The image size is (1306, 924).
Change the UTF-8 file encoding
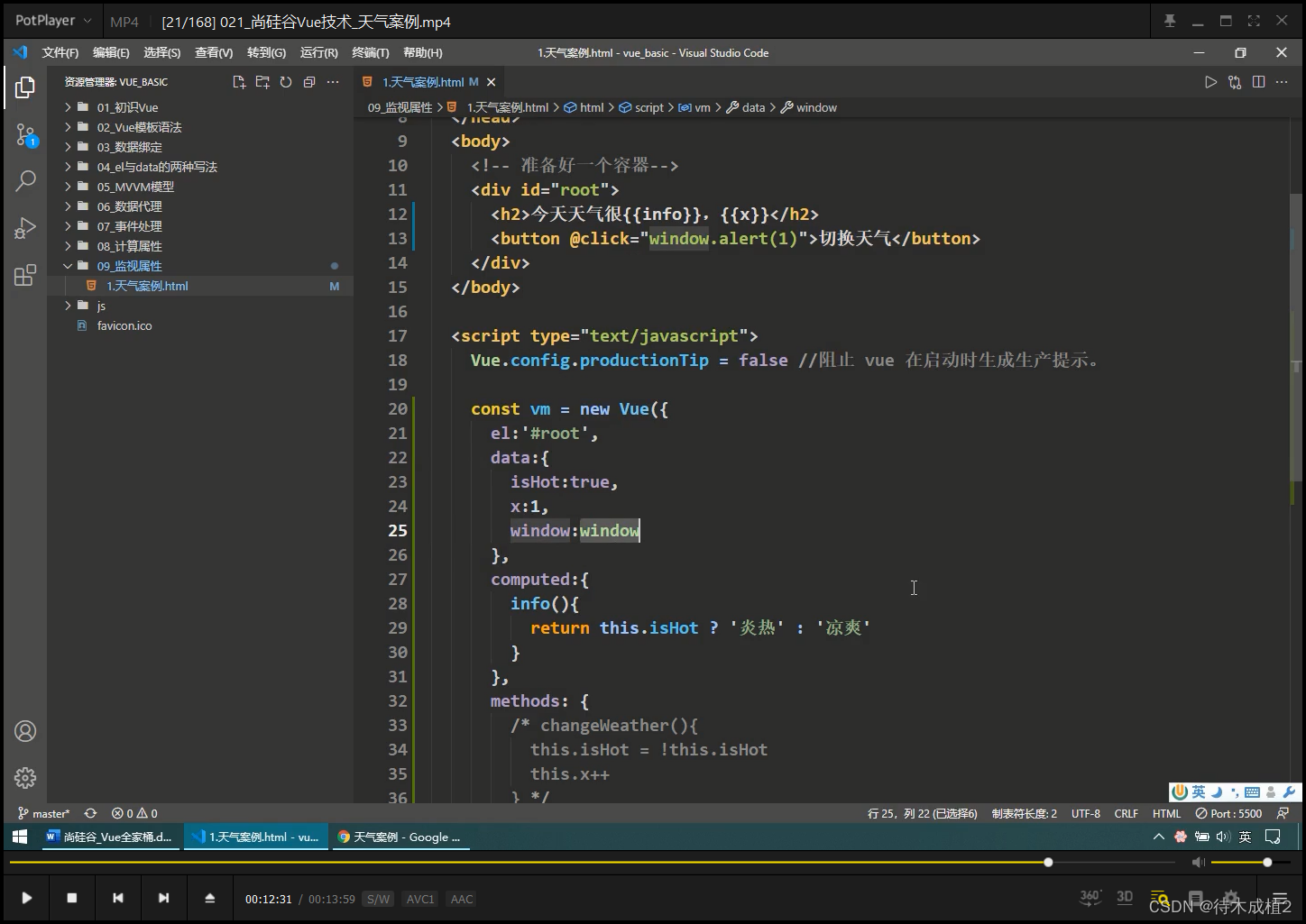click(x=1085, y=813)
